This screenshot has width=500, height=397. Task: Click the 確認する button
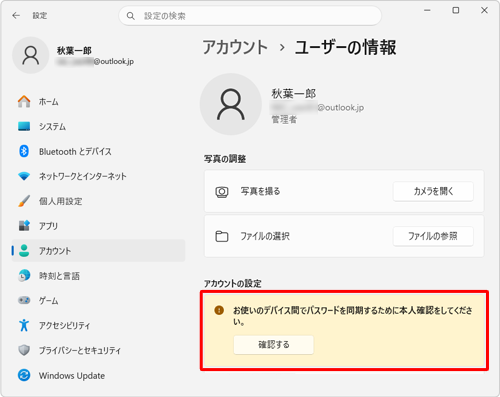(x=274, y=345)
